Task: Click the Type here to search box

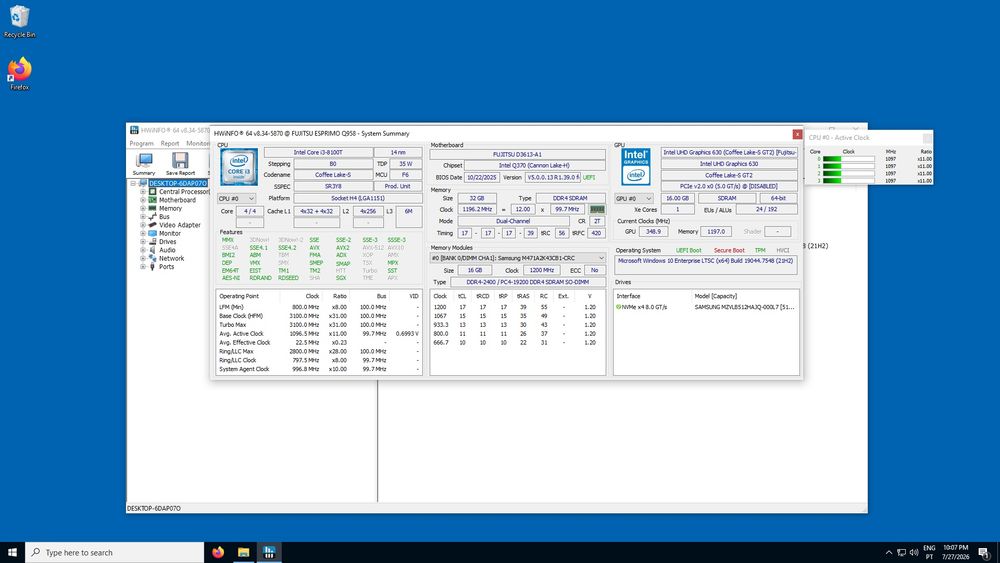Action: click(115, 552)
